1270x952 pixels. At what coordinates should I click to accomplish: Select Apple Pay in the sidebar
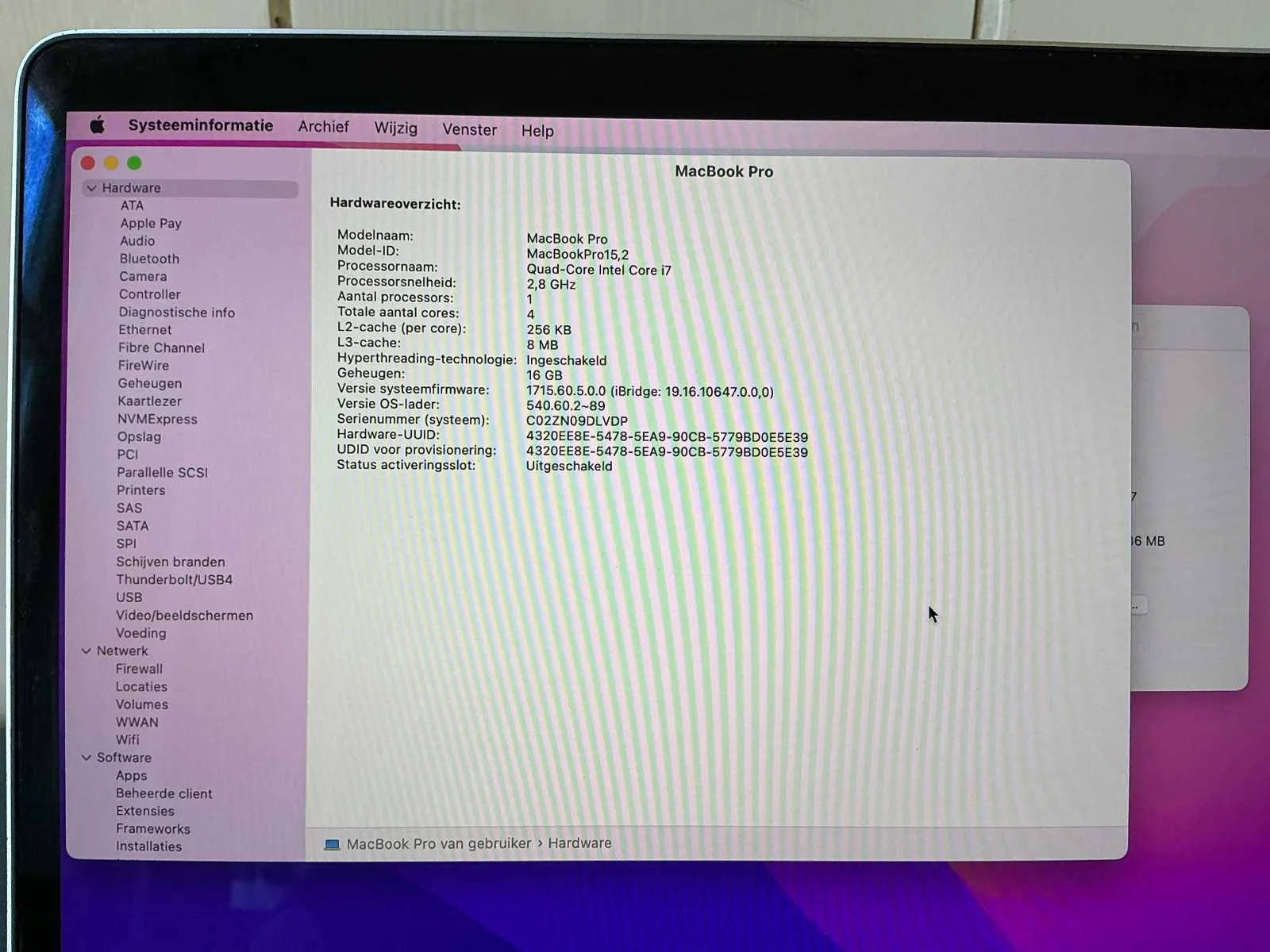[x=151, y=224]
